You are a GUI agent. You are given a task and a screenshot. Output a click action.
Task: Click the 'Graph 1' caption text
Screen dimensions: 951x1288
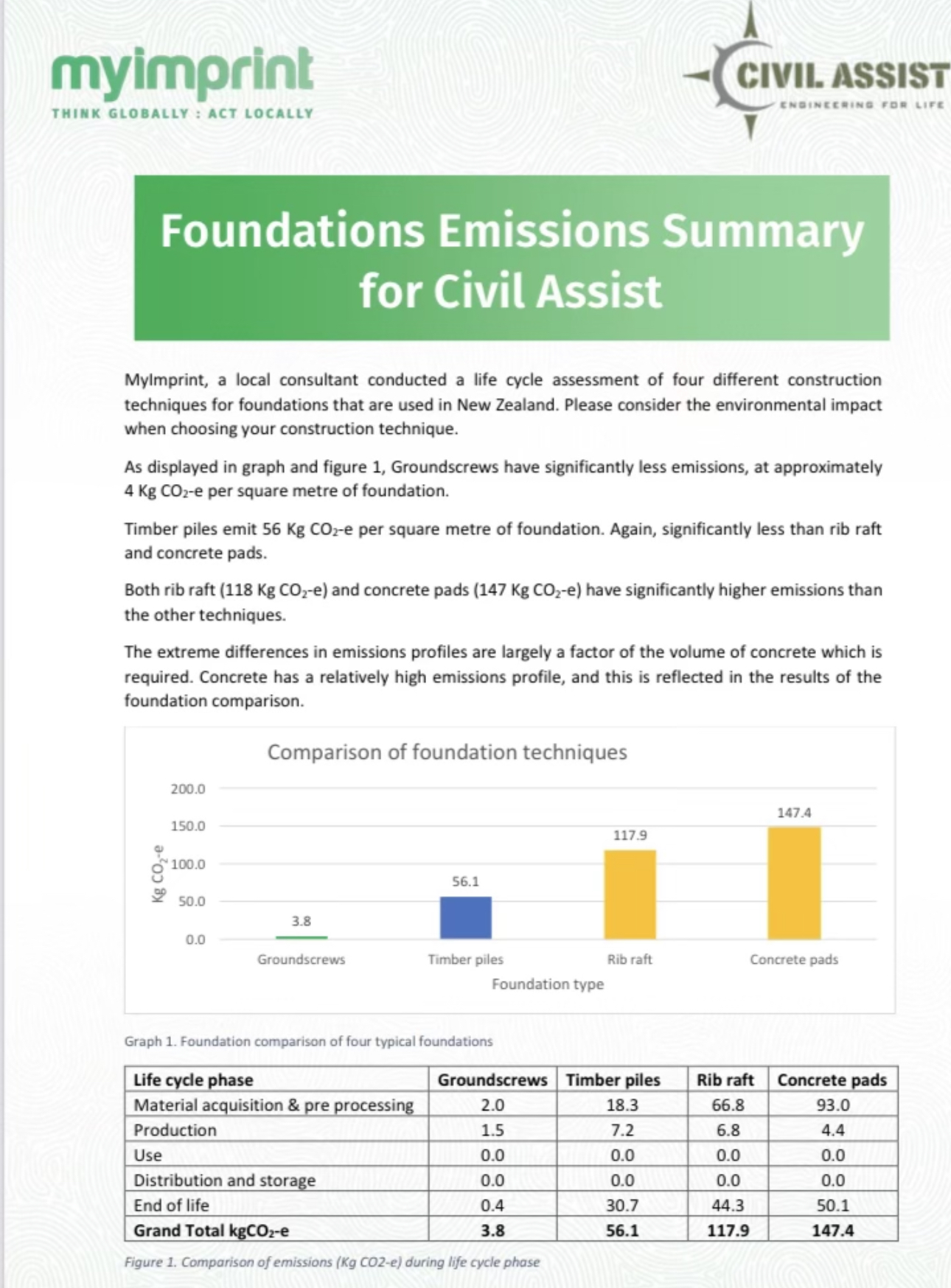(308, 1041)
